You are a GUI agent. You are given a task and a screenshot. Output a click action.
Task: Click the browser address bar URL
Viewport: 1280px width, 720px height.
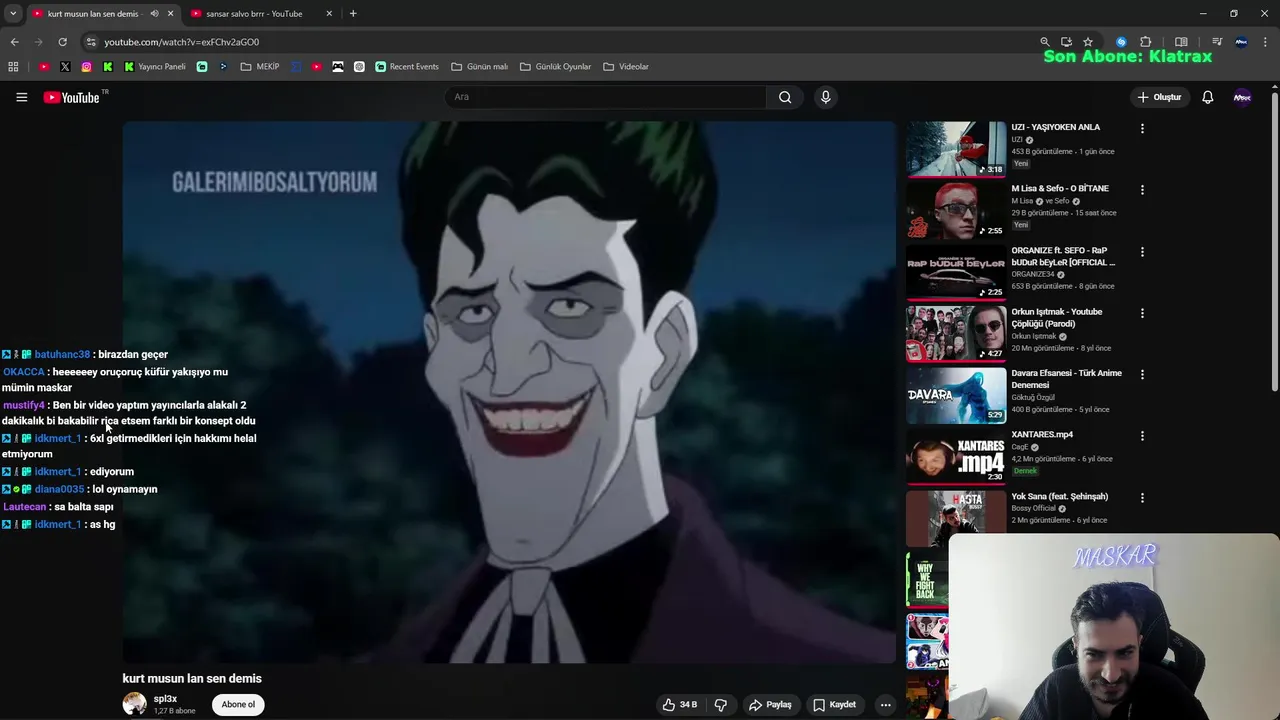pos(181,42)
